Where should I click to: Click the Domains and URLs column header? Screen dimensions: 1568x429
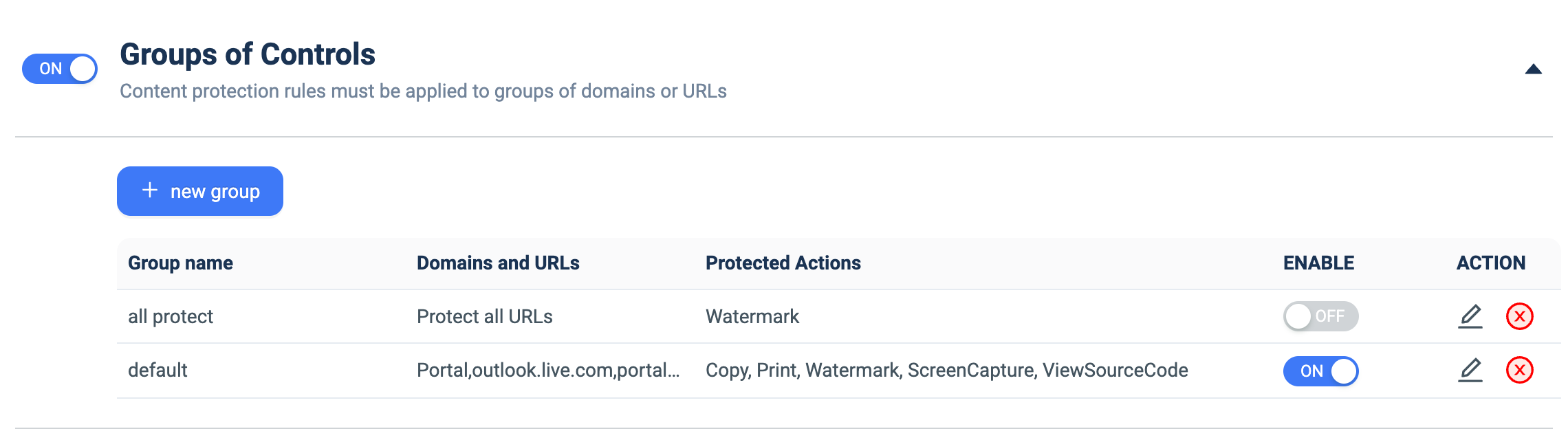coord(498,263)
